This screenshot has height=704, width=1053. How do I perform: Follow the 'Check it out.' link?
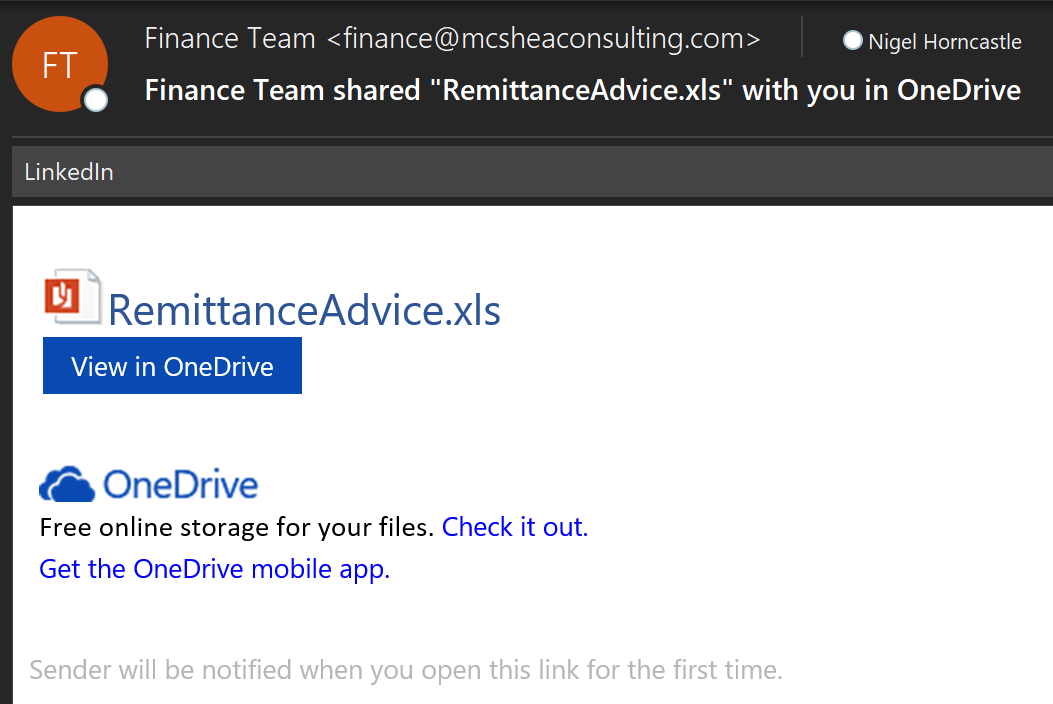click(x=515, y=527)
